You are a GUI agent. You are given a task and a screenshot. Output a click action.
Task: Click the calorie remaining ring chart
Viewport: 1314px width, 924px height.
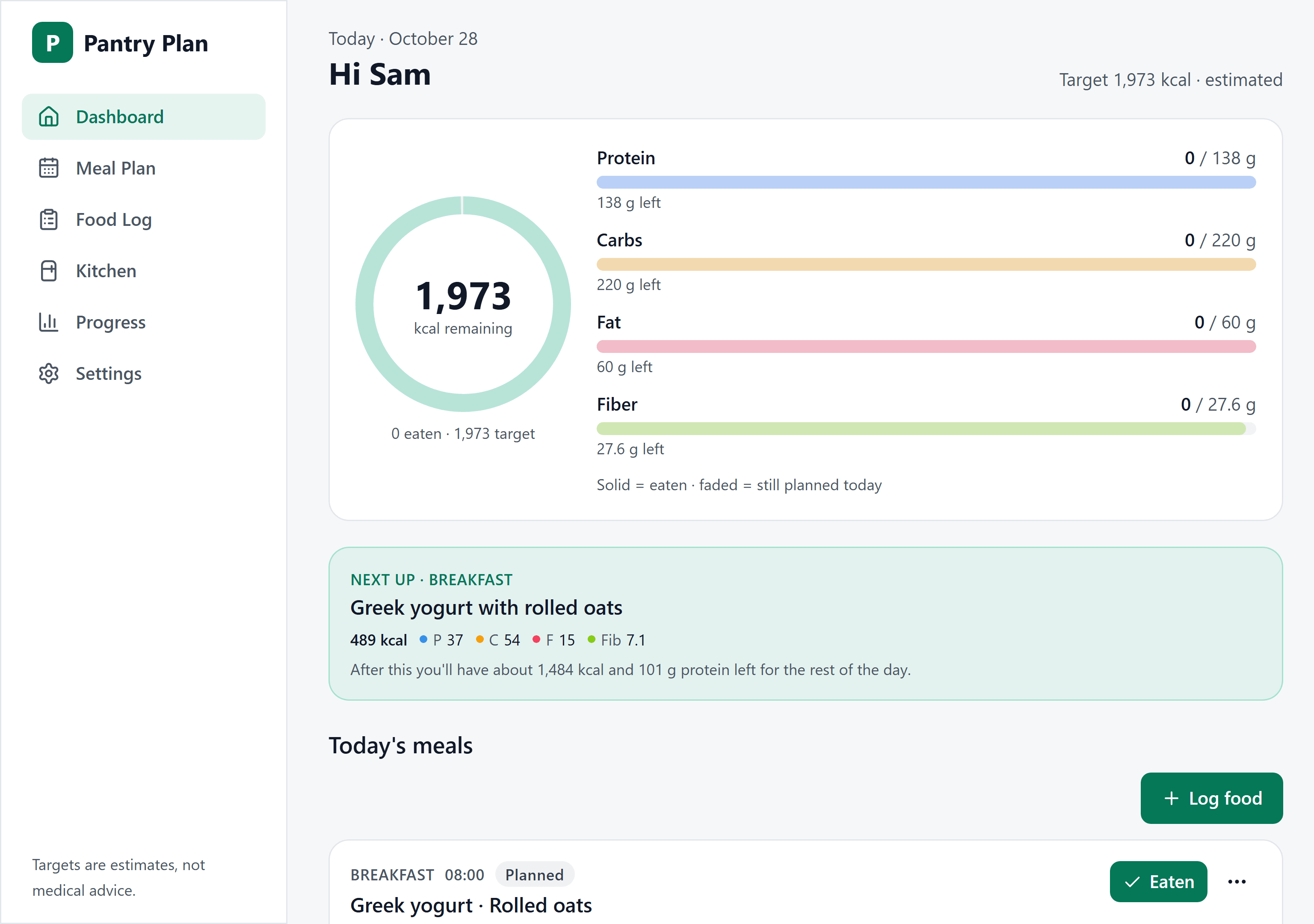(463, 304)
